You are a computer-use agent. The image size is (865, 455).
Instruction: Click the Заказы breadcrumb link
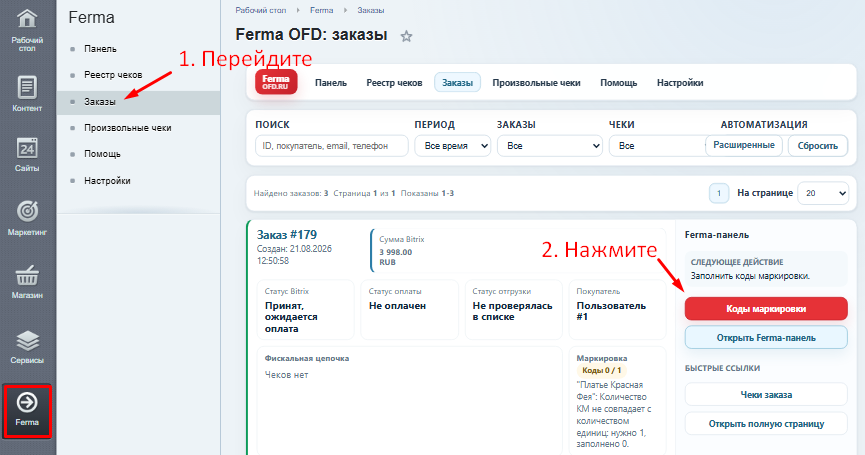[371, 10]
